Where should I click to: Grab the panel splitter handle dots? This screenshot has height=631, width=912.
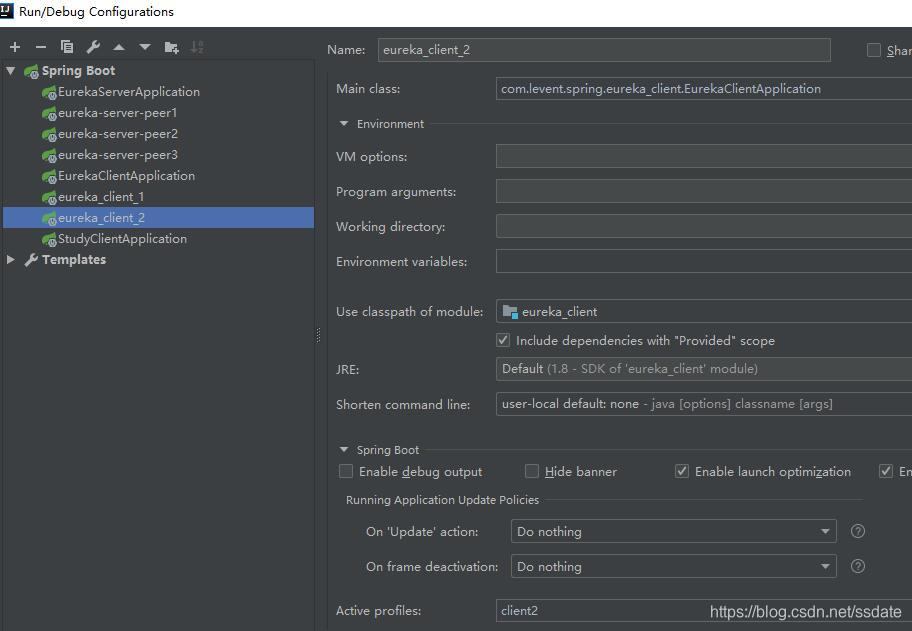[x=318, y=335]
